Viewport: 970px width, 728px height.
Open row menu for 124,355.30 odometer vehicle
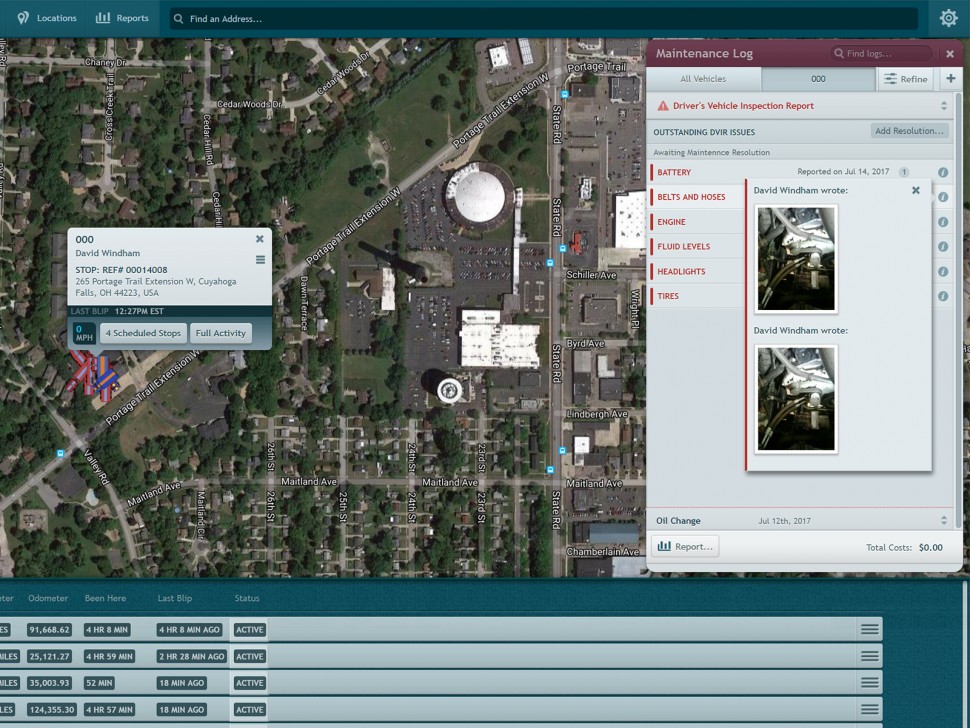click(870, 709)
